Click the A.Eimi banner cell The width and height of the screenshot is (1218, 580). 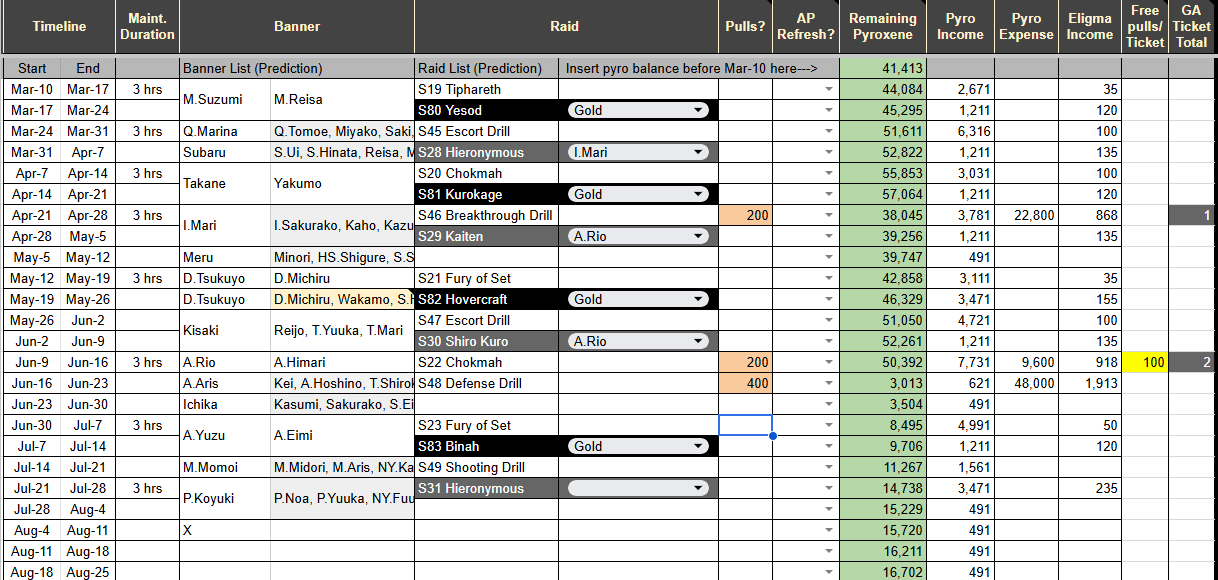(x=342, y=435)
